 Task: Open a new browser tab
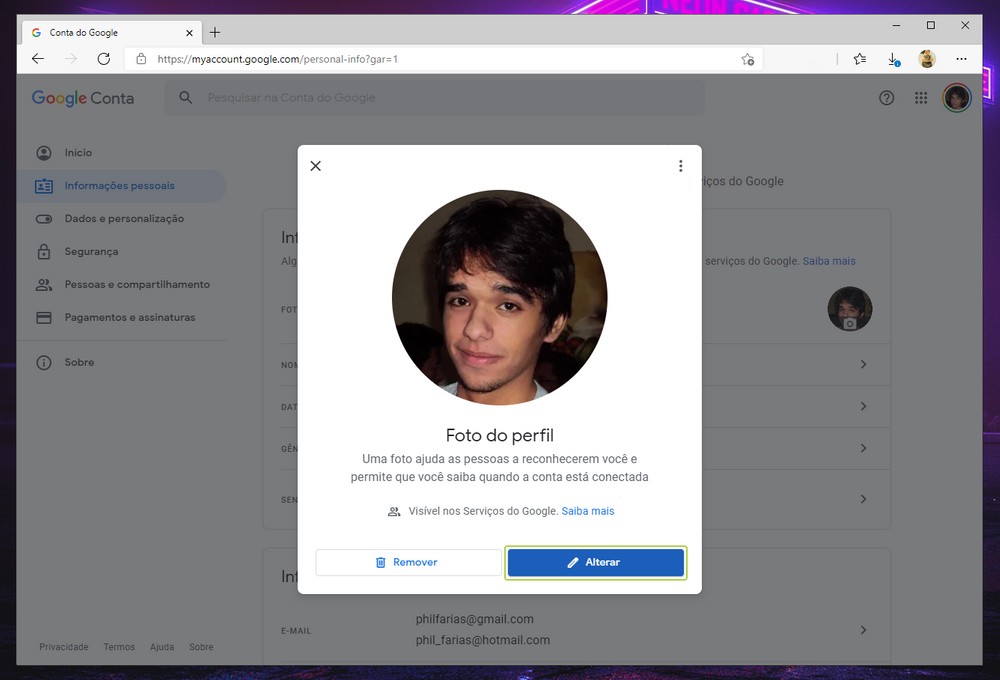click(215, 32)
